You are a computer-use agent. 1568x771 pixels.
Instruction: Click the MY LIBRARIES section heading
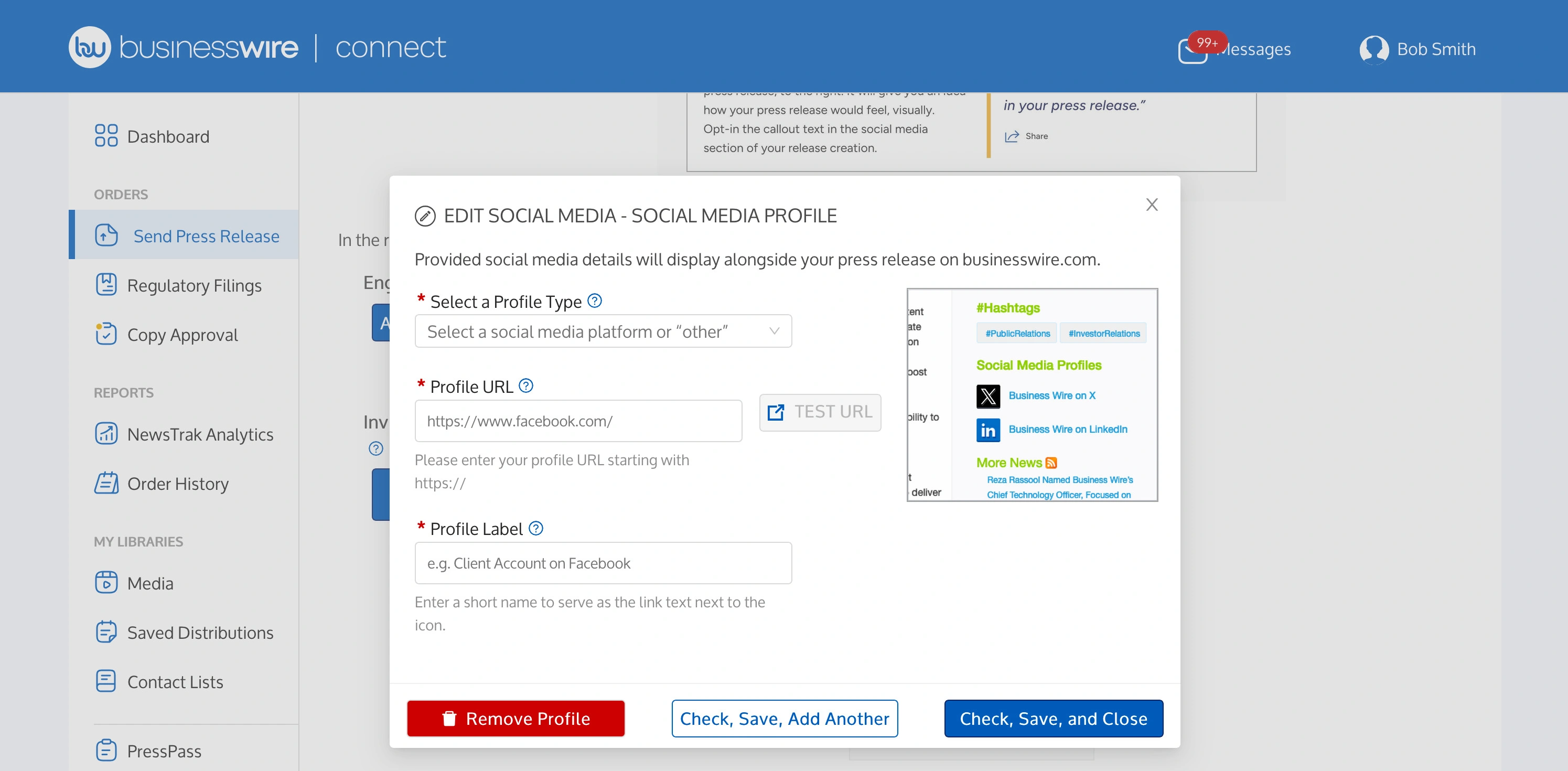(138, 541)
